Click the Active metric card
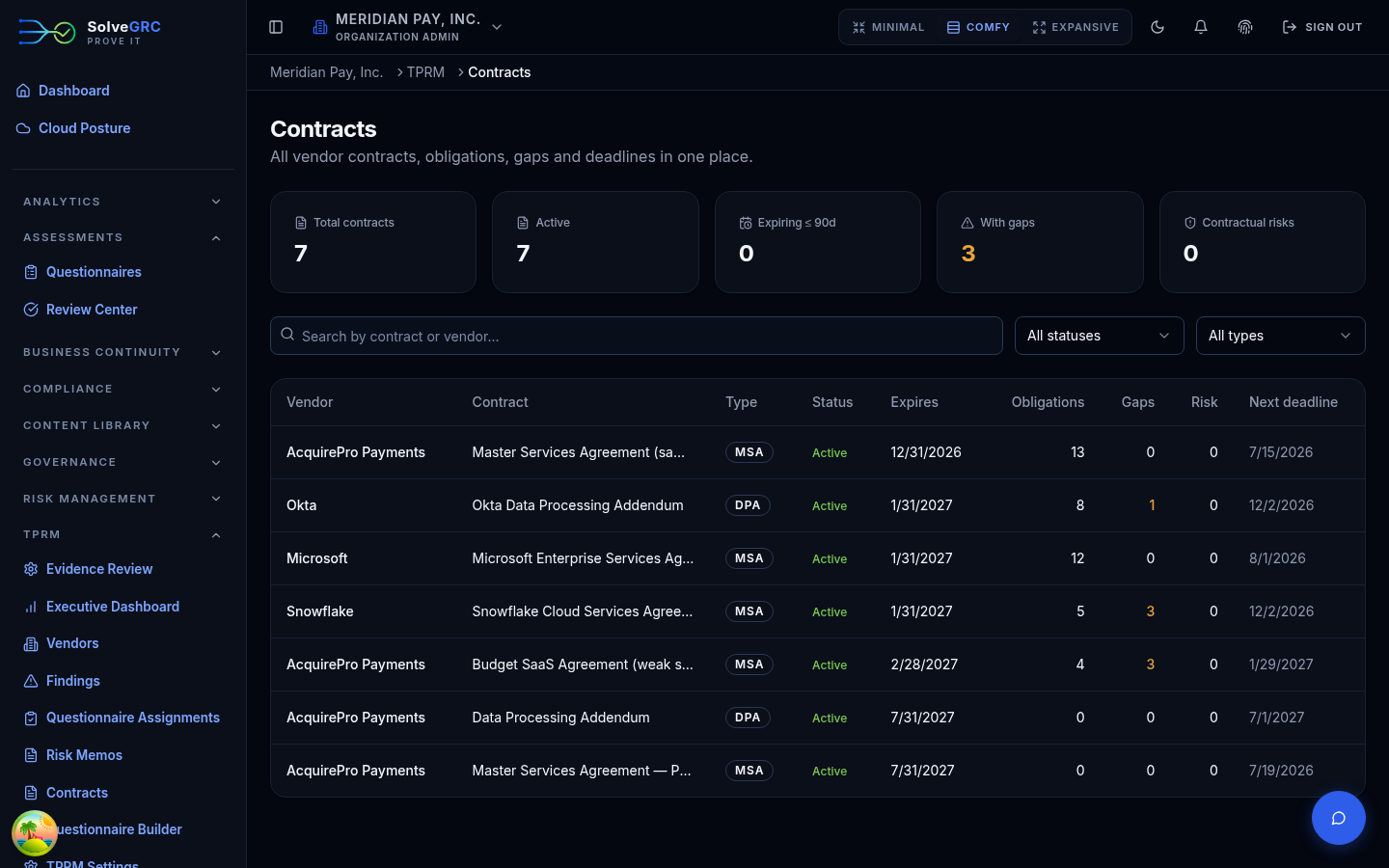 point(595,242)
